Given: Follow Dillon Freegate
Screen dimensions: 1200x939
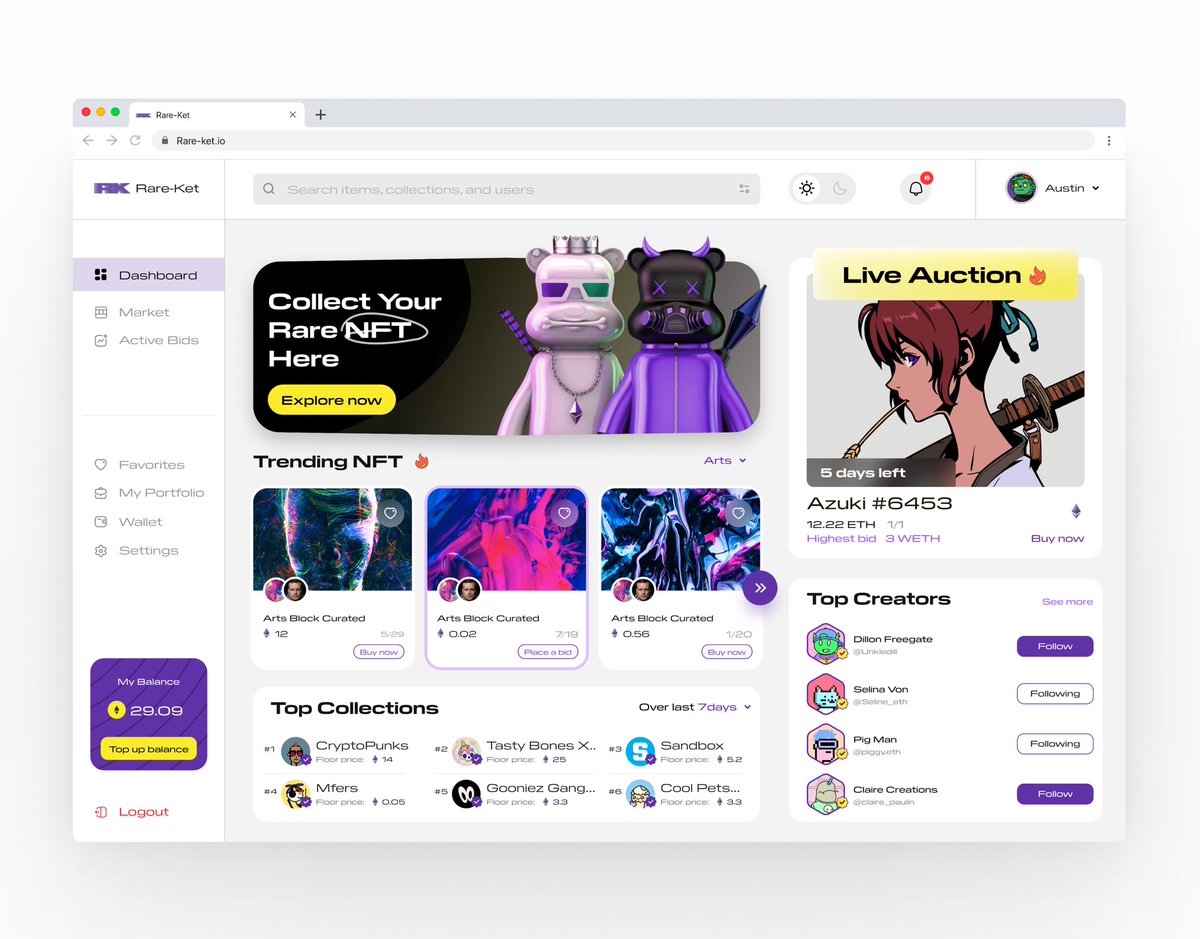Looking at the screenshot, I should 1055,646.
